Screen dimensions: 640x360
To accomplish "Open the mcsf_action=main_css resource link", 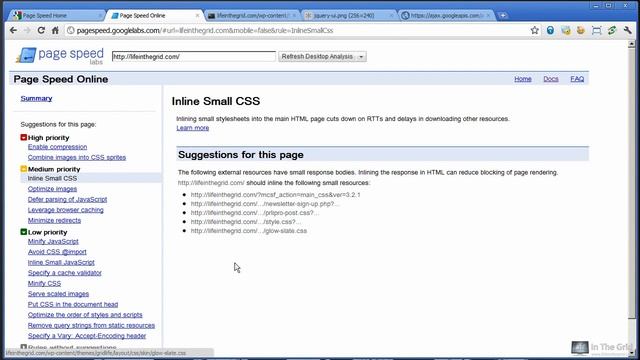I will click(x=276, y=195).
